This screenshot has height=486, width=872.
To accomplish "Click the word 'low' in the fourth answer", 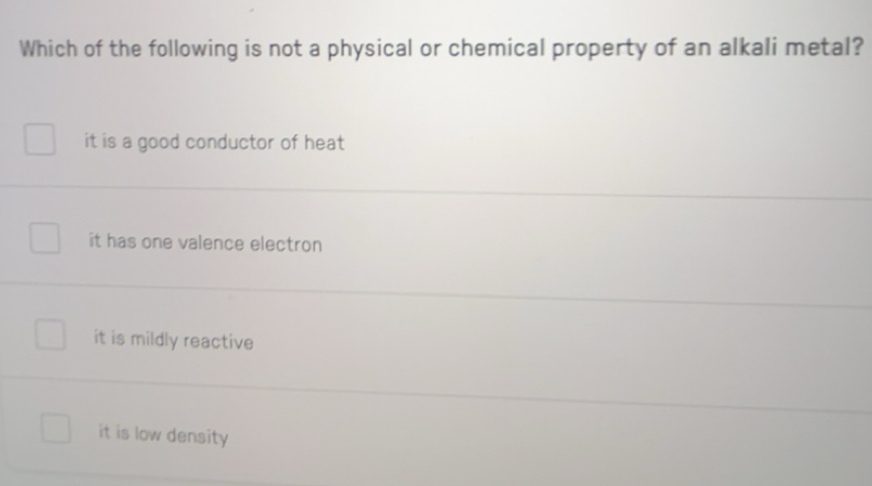I will (145, 435).
